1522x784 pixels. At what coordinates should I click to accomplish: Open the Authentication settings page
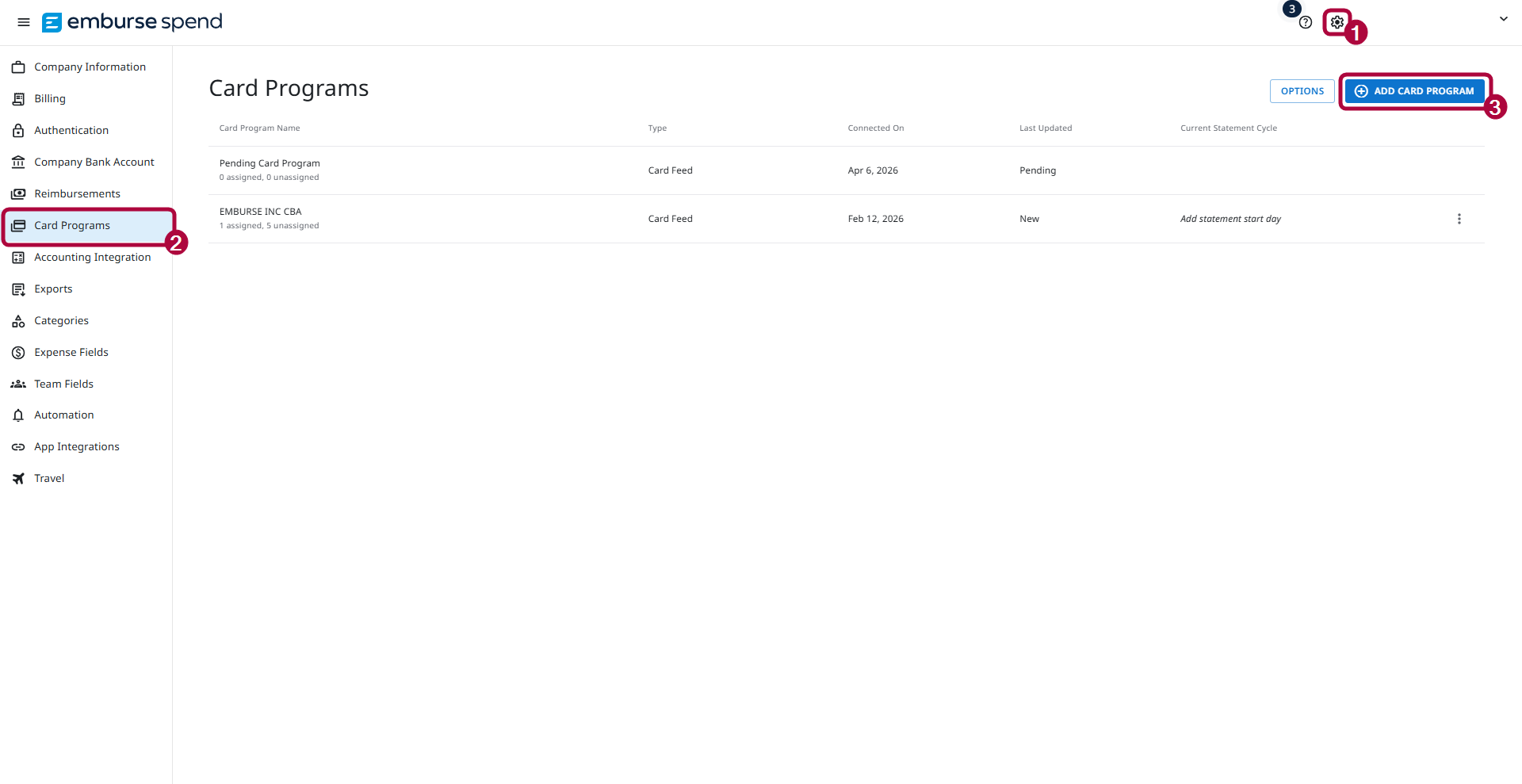point(71,130)
